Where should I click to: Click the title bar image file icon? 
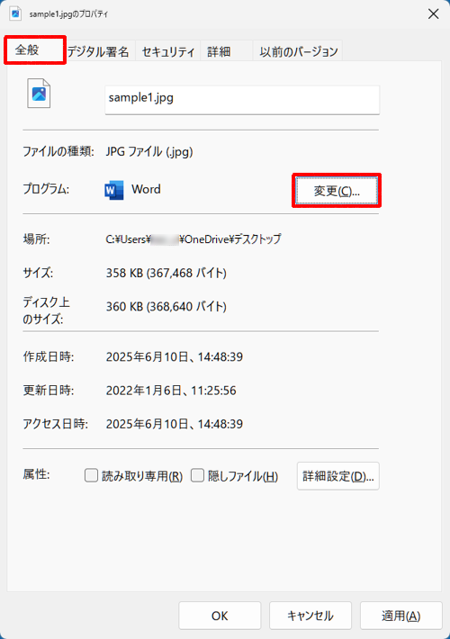point(15,13)
